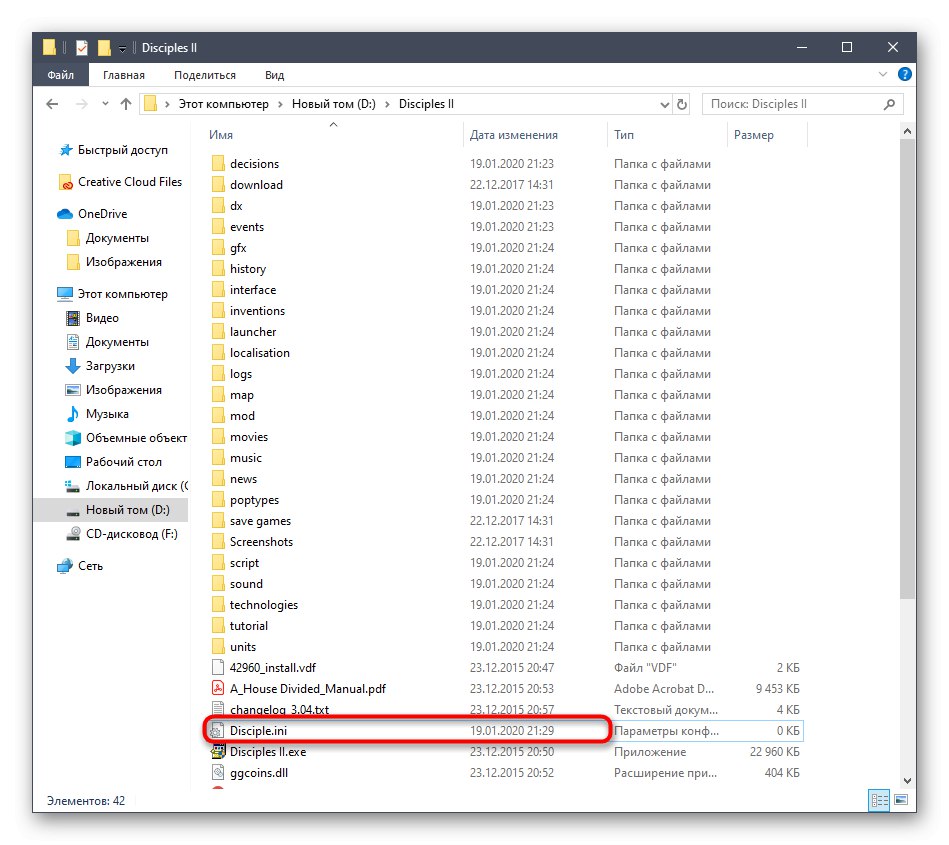Expand the Новый том (D:) breadcrumb arrow
The width and height of the screenshot is (949, 845).
click(x=387, y=104)
